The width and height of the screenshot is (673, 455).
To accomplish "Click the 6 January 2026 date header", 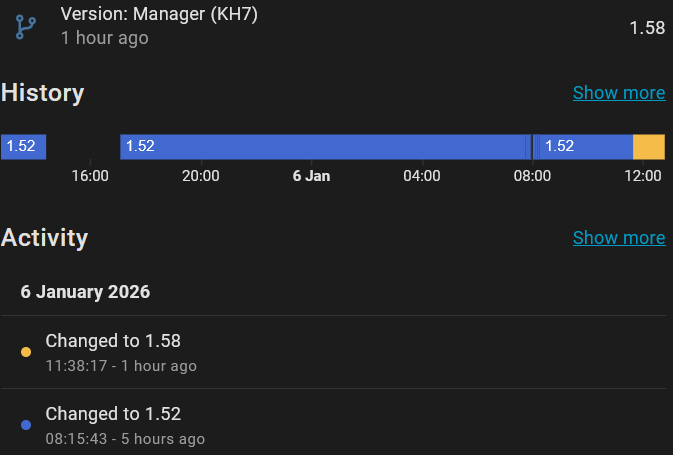I will (85, 293).
